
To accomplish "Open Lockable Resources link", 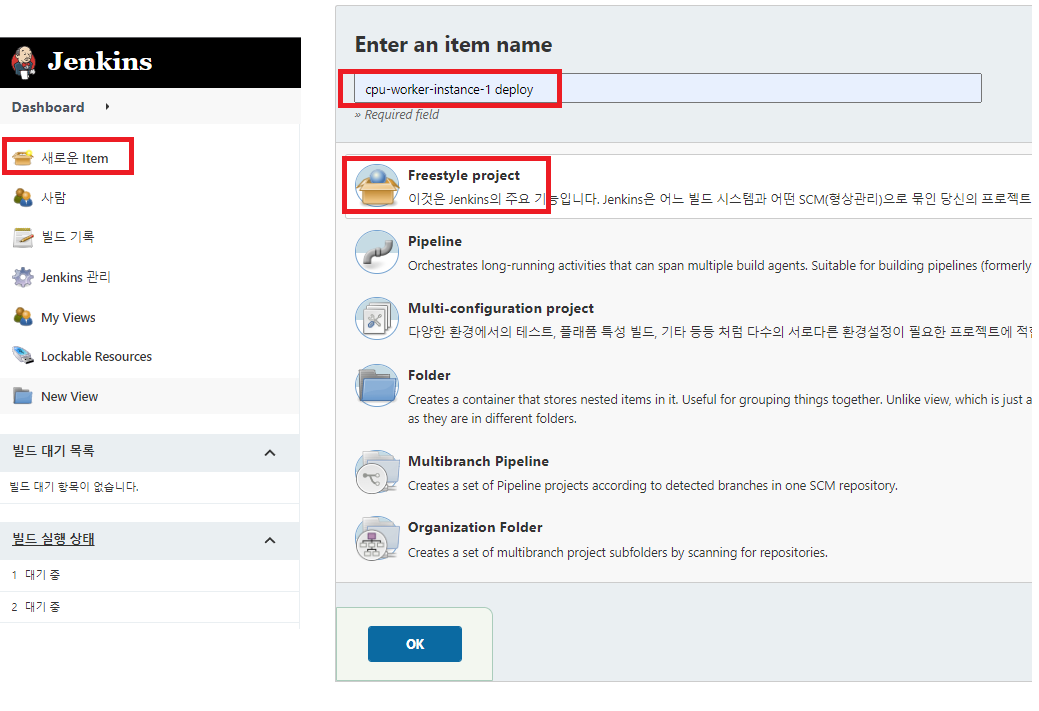I will tap(96, 356).
